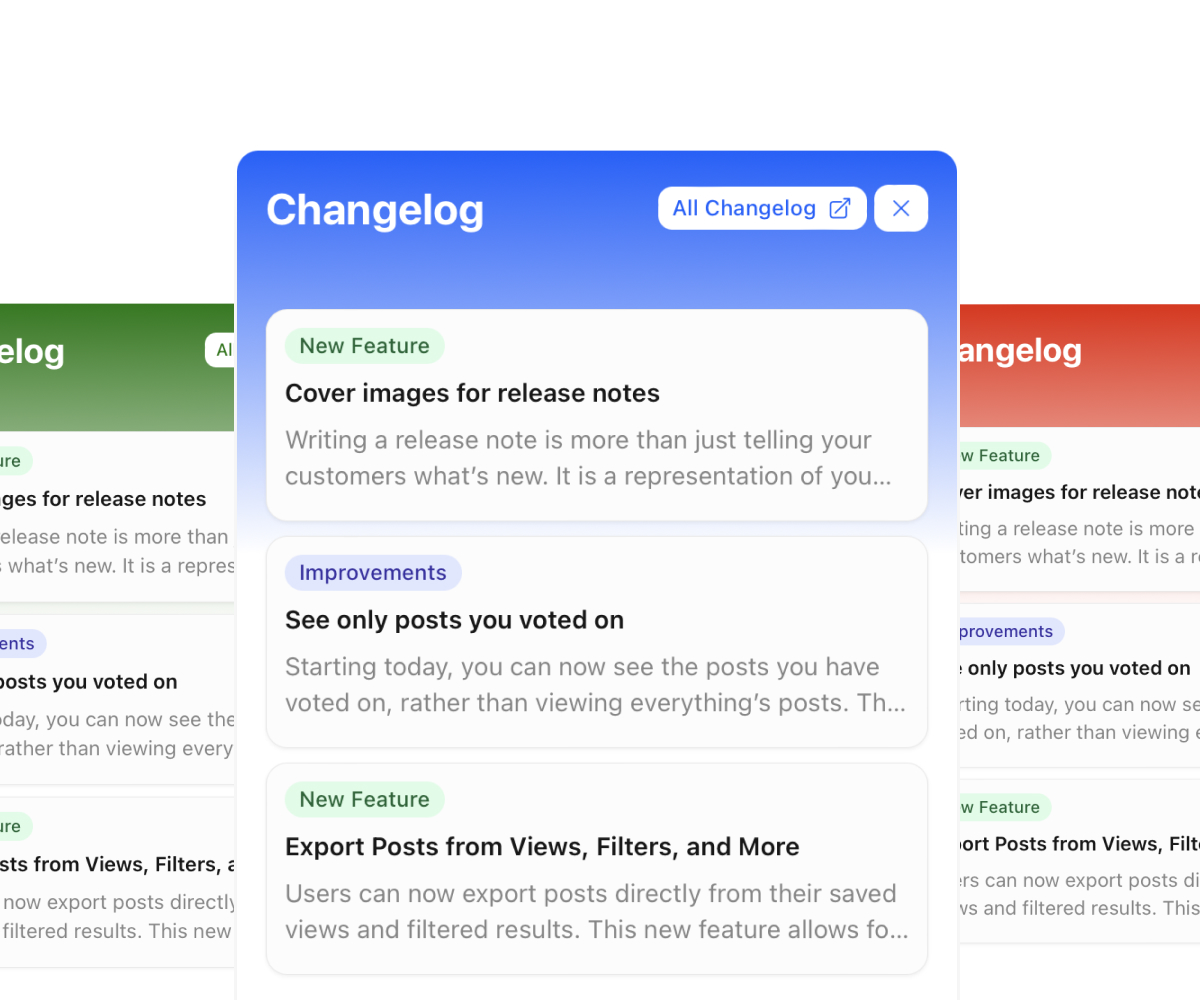
Task: Click the New Feature tag above Export Posts
Action: click(364, 800)
